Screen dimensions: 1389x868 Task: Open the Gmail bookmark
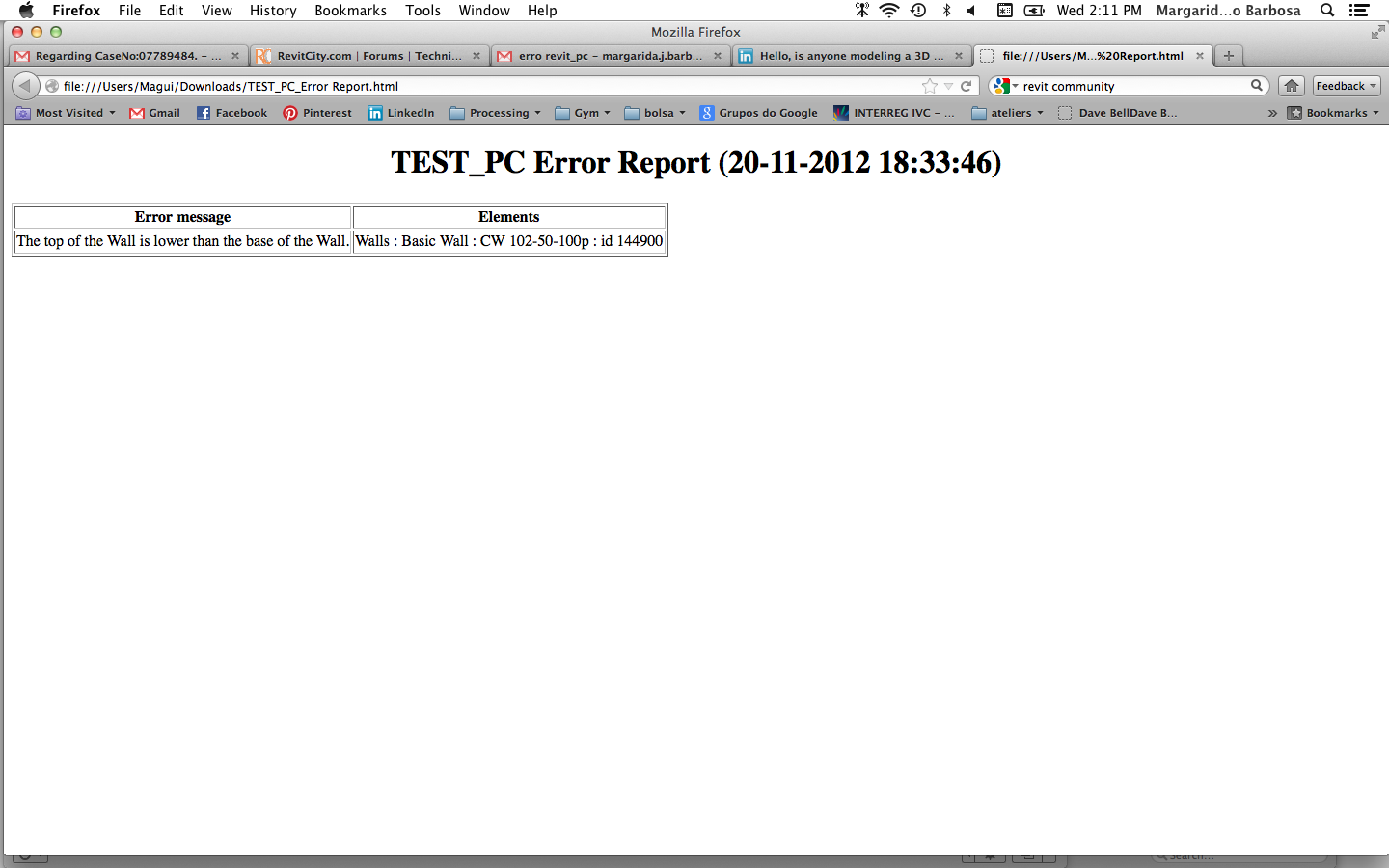tap(155, 113)
